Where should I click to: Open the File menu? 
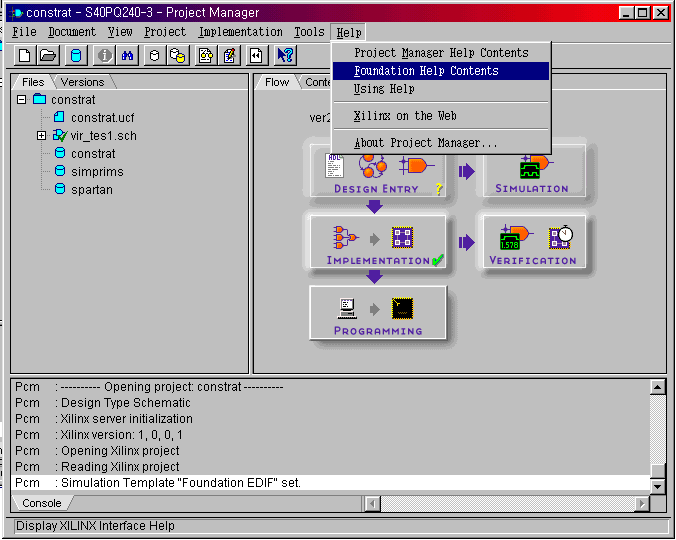pos(24,32)
